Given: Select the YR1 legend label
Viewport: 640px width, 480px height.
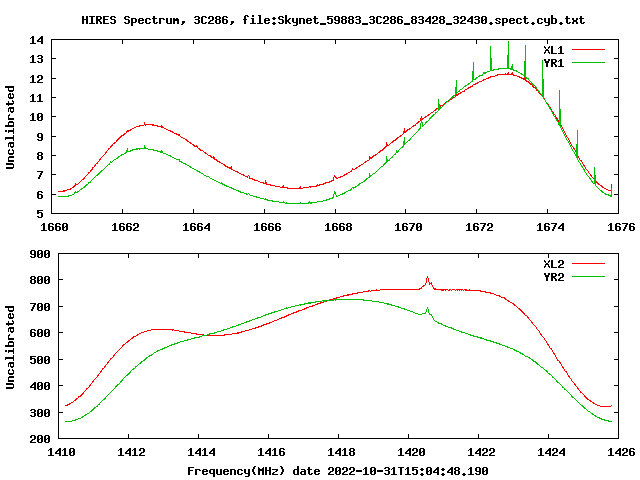Looking at the screenshot, I should pyautogui.click(x=553, y=63).
